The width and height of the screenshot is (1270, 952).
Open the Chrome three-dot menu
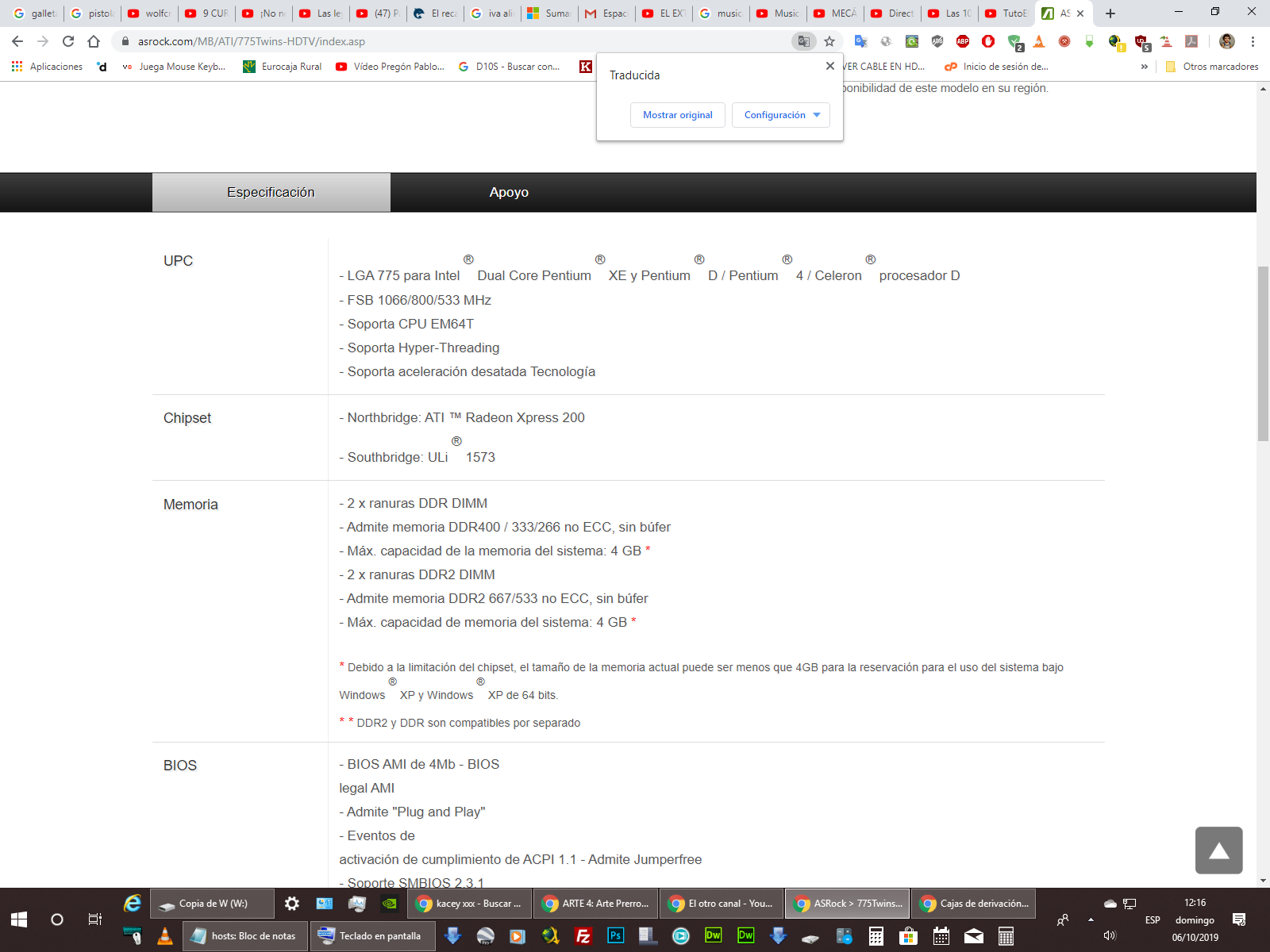[x=1253, y=41]
